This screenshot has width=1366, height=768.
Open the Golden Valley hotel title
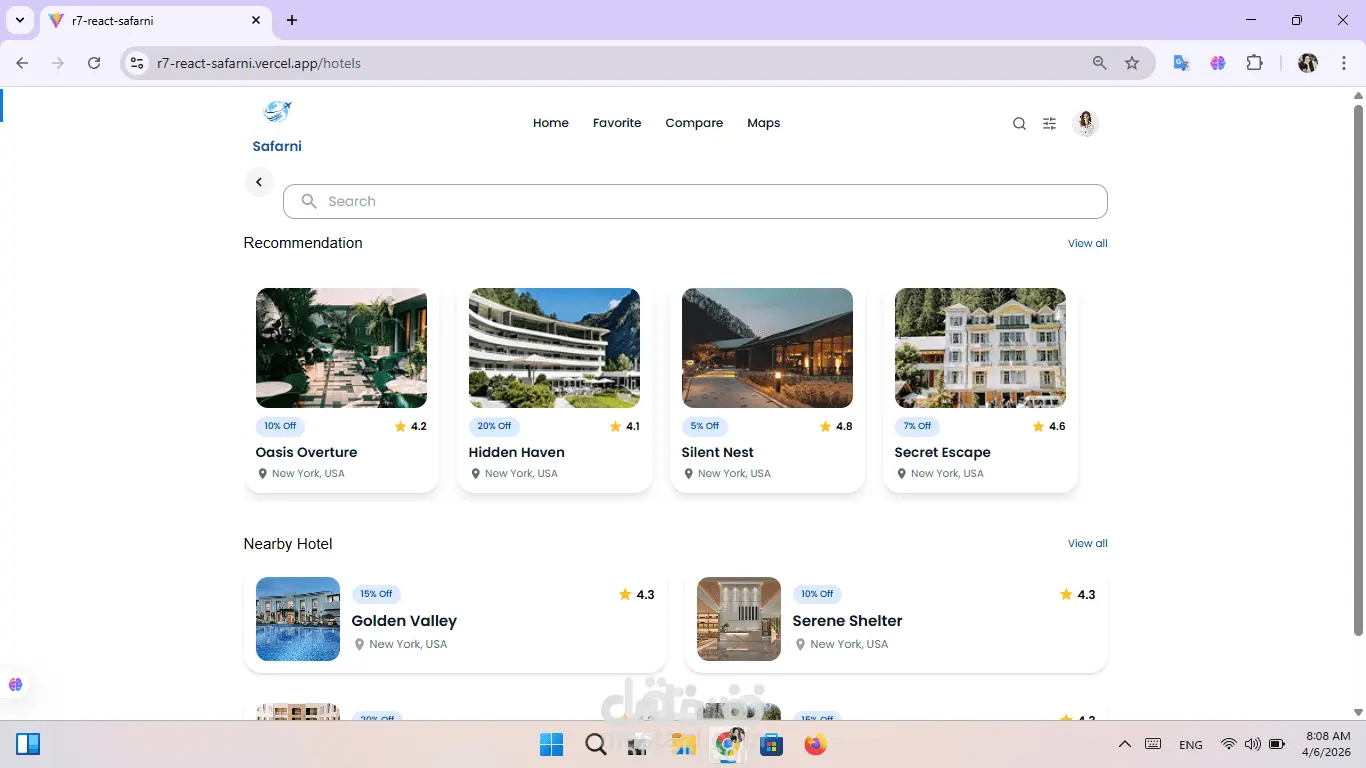[404, 621]
